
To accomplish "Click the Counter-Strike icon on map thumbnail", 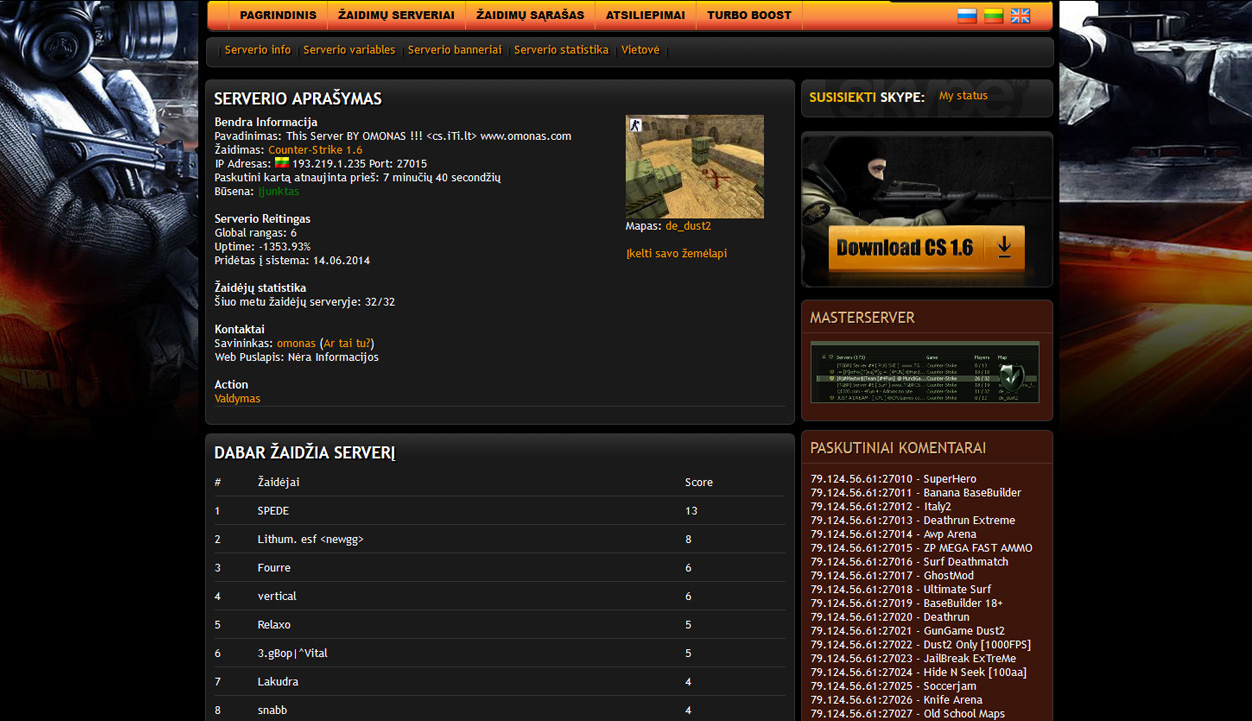I will pyautogui.click(x=634, y=124).
